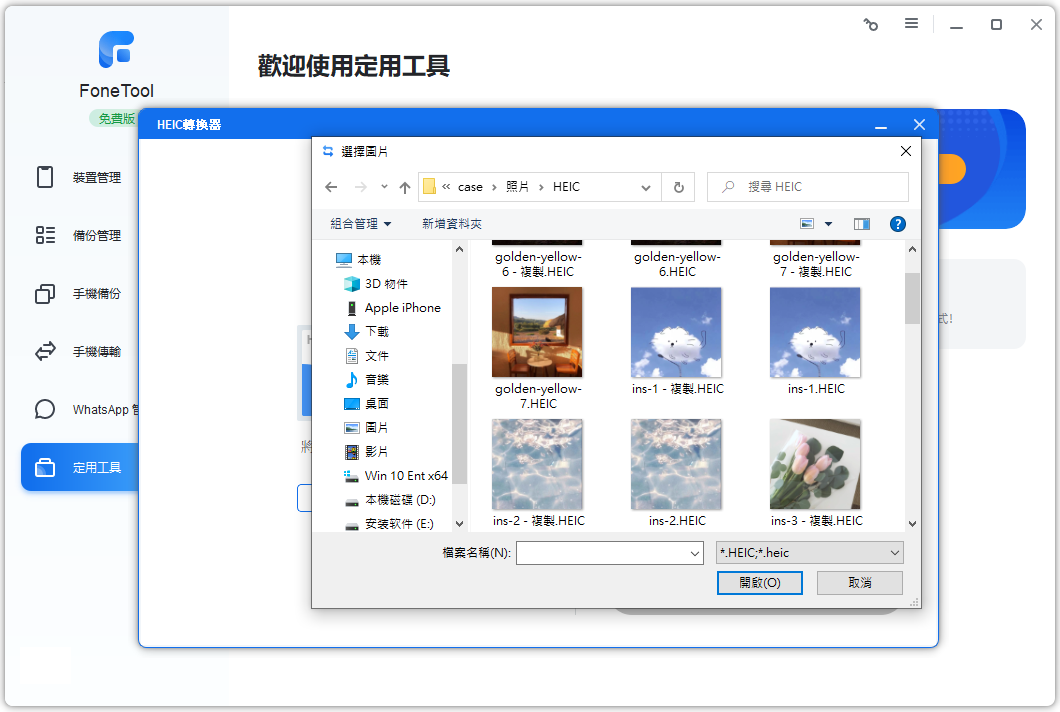This screenshot has height=712, width=1060.
Task: Click the FoneTool hamburger menu icon
Action: 911,23
